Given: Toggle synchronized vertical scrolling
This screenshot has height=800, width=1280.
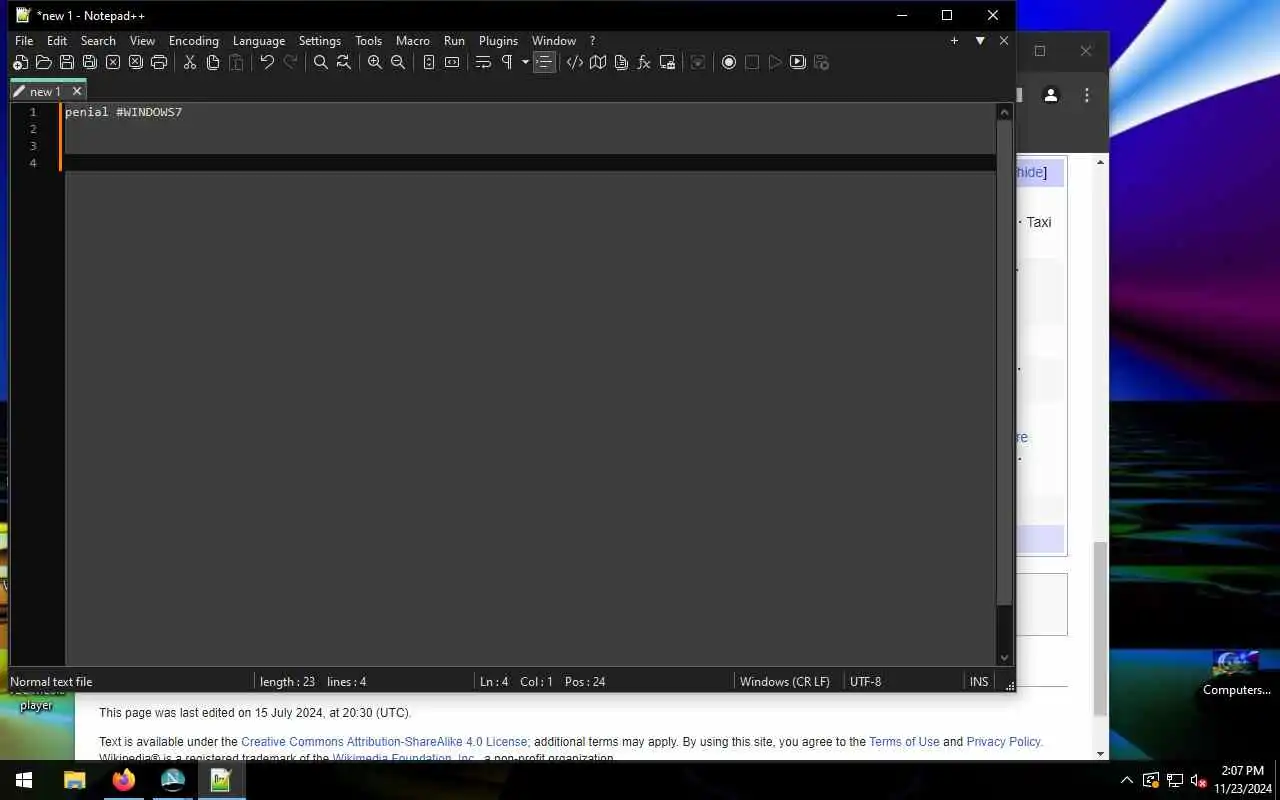Looking at the screenshot, I should (428, 62).
